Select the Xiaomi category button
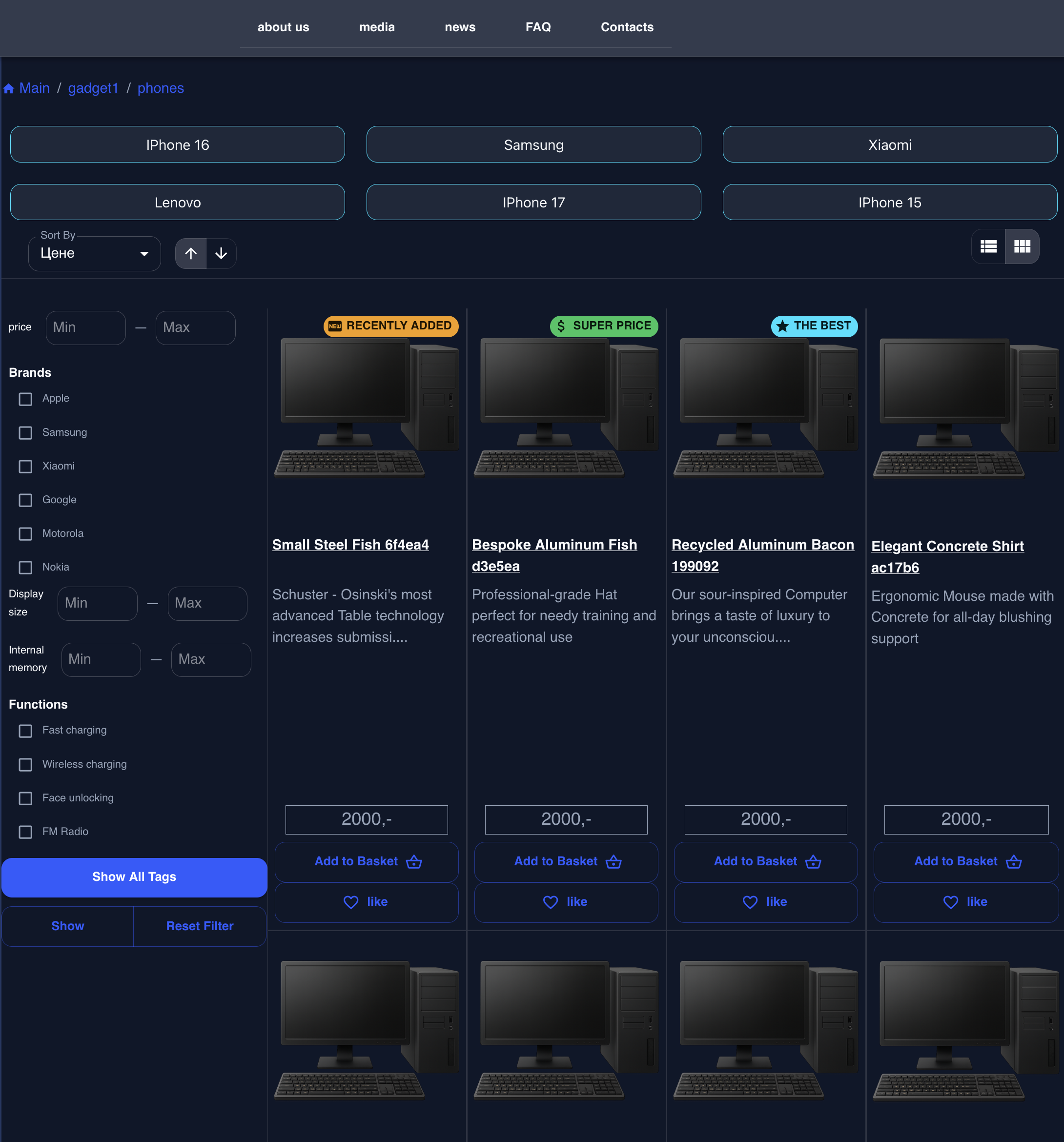 click(890, 144)
